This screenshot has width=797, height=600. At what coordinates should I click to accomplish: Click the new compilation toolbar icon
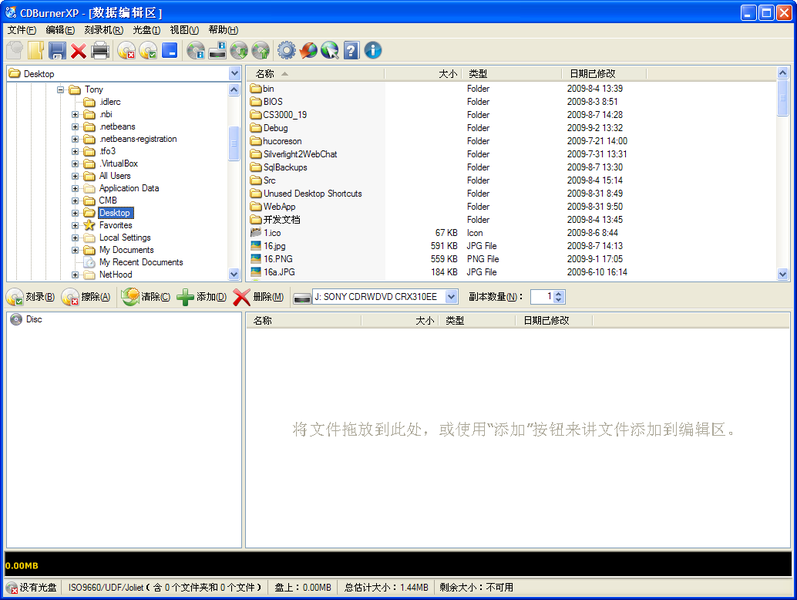coord(15,50)
